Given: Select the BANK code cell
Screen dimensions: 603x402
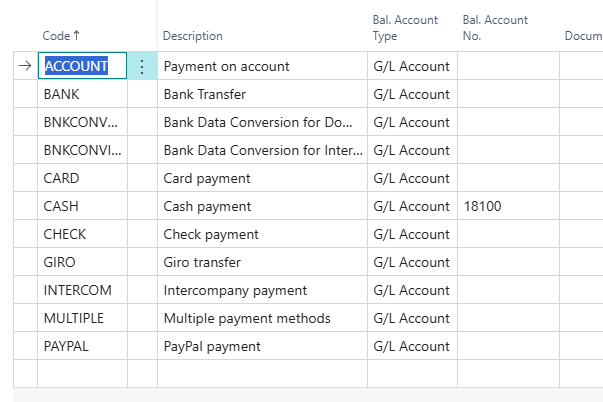Looking at the screenshot, I should click(x=82, y=94).
